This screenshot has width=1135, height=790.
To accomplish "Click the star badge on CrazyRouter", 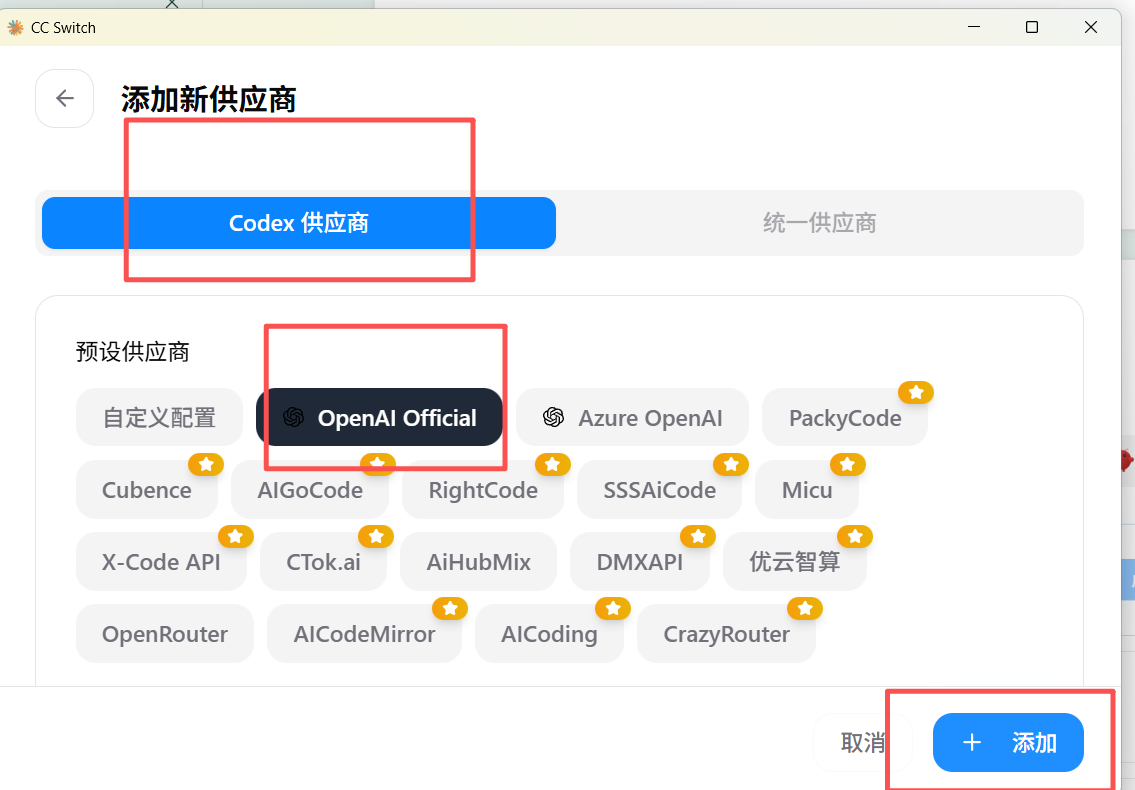I will tap(804, 608).
